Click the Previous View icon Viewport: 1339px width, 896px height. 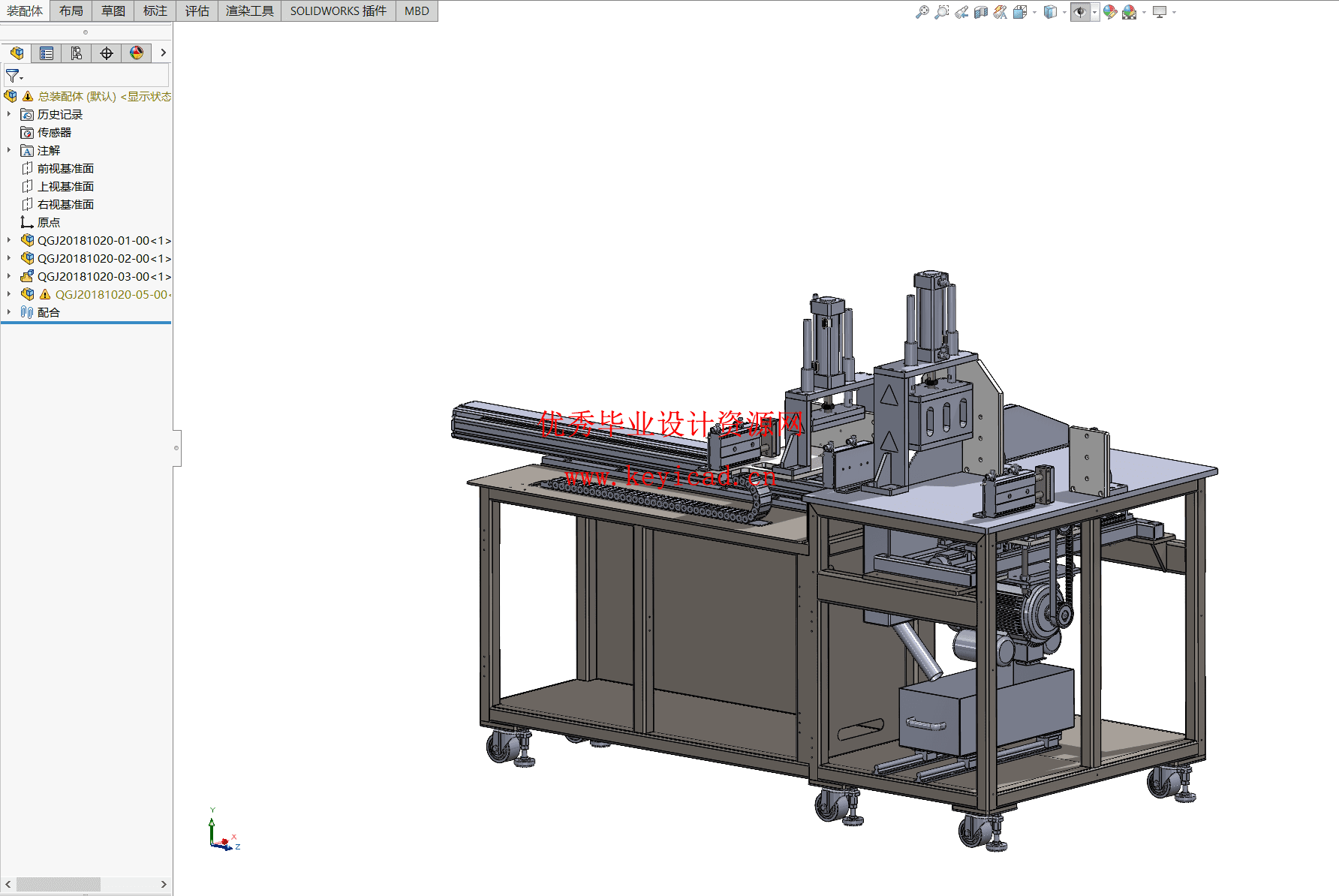click(x=961, y=12)
